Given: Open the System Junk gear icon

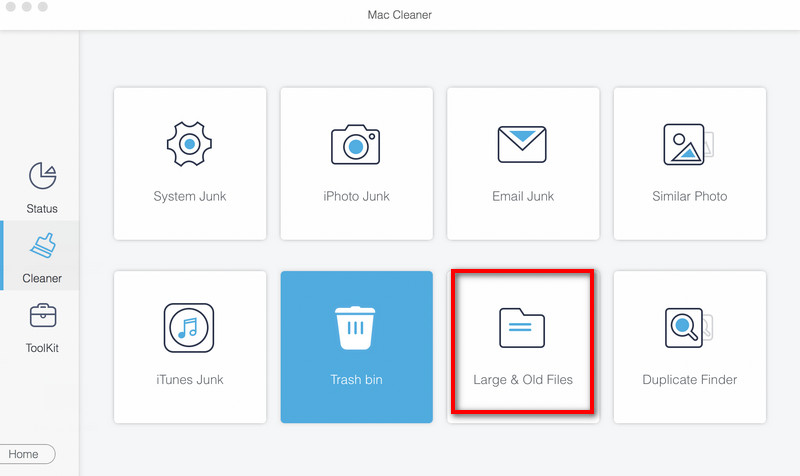Looking at the screenshot, I should pyautogui.click(x=190, y=144).
